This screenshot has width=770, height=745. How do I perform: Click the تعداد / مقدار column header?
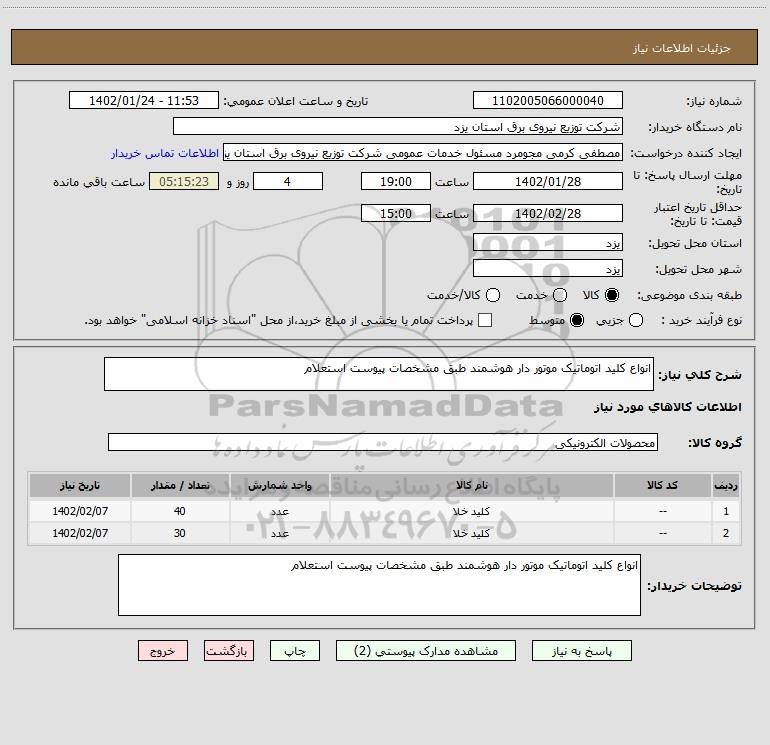click(180, 485)
